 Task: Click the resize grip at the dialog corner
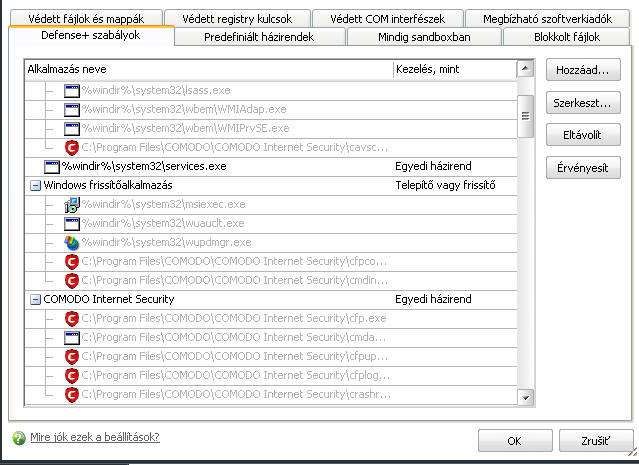pos(633,451)
